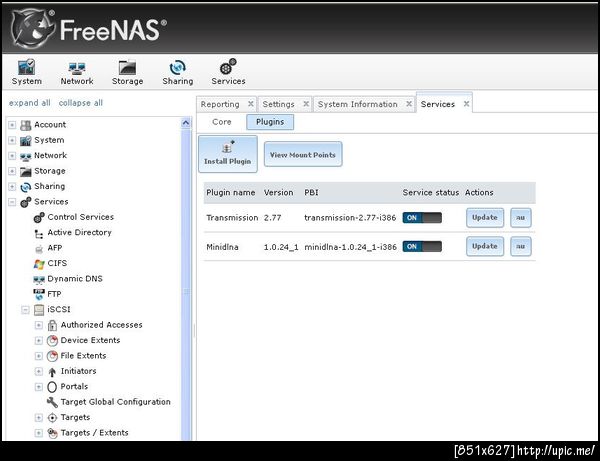
Task: Select Services gear icon in tree
Action: pyautogui.click(x=26, y=202)
